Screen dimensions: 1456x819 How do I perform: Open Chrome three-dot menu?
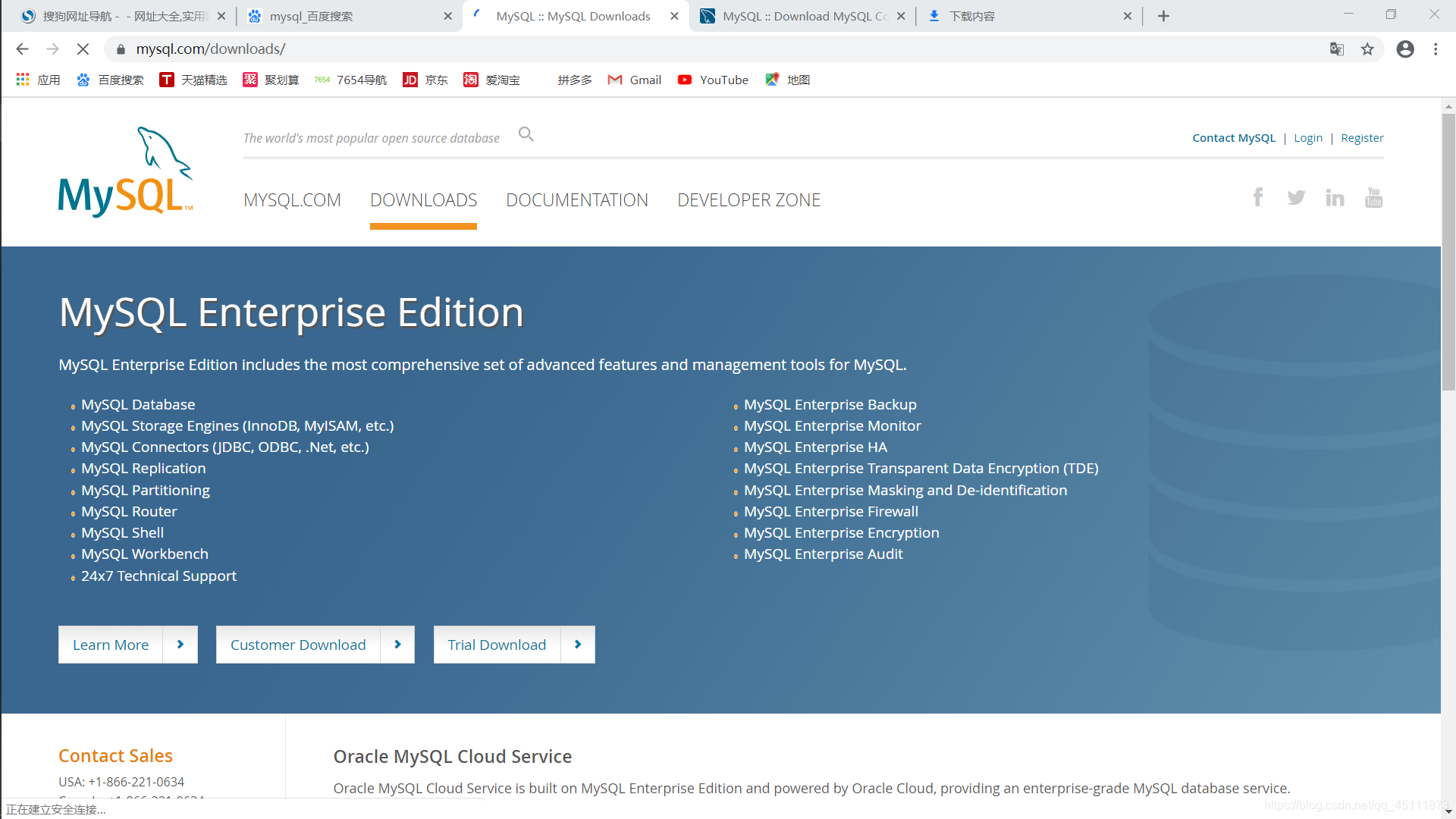click(x=1436, y=49)
